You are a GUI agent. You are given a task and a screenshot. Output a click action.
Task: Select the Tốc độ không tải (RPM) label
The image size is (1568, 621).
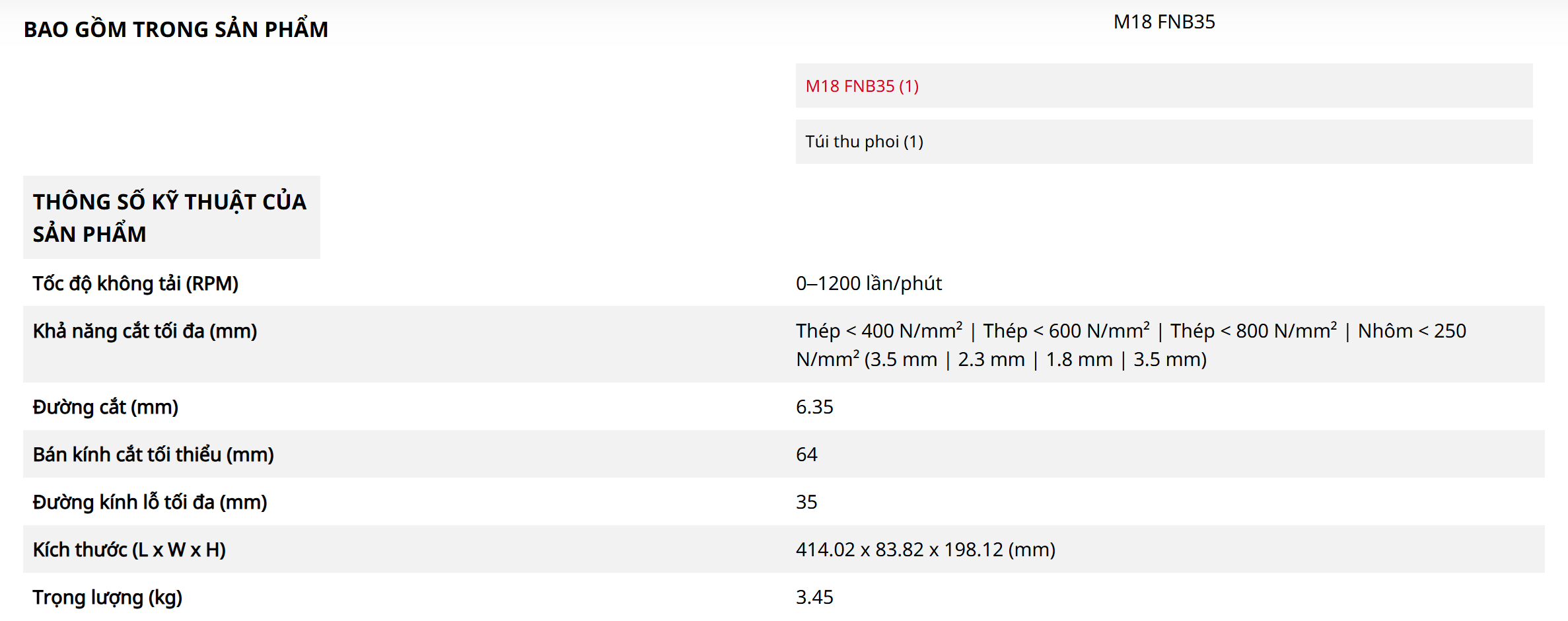click(135, 283)
